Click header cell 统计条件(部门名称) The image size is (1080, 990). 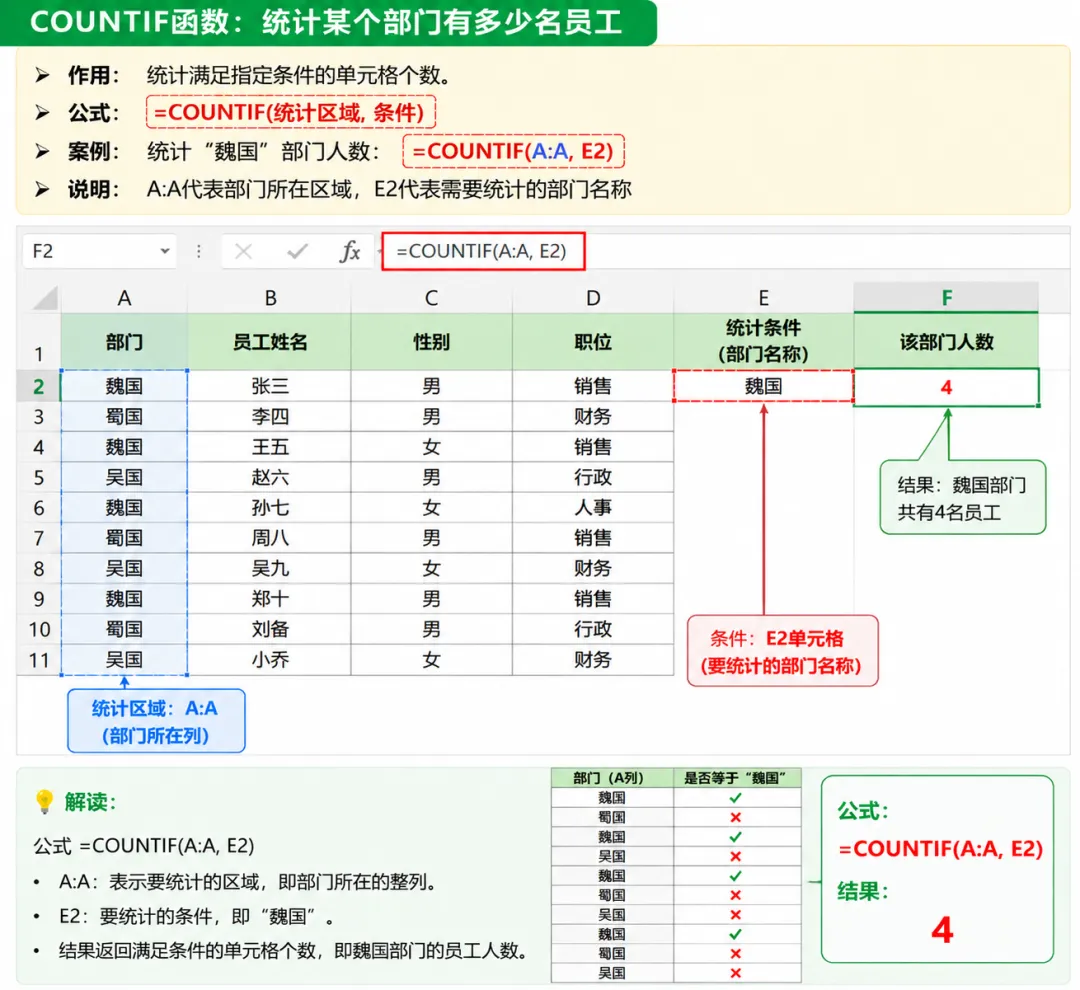point(763,342)
